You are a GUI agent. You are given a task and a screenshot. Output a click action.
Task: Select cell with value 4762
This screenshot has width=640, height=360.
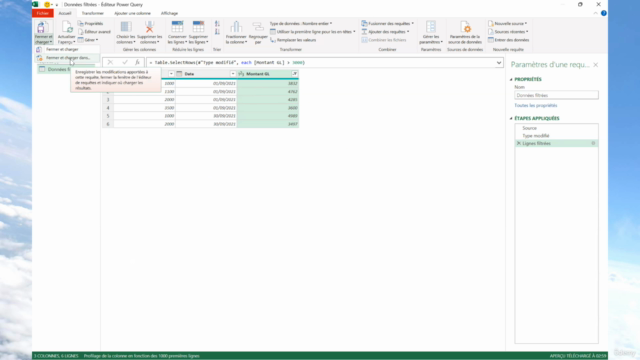click(x=268, y=91)
